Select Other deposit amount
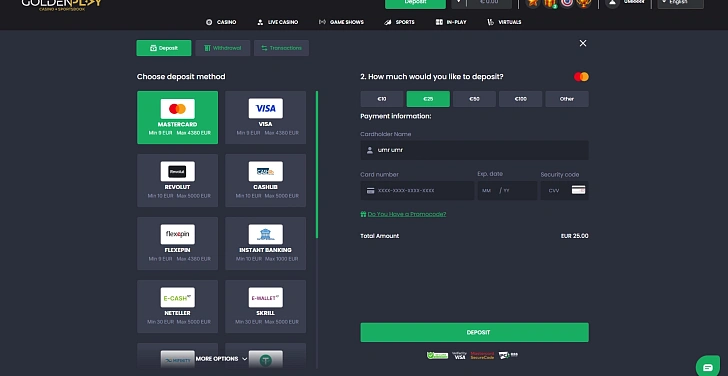 coord(567,99)
